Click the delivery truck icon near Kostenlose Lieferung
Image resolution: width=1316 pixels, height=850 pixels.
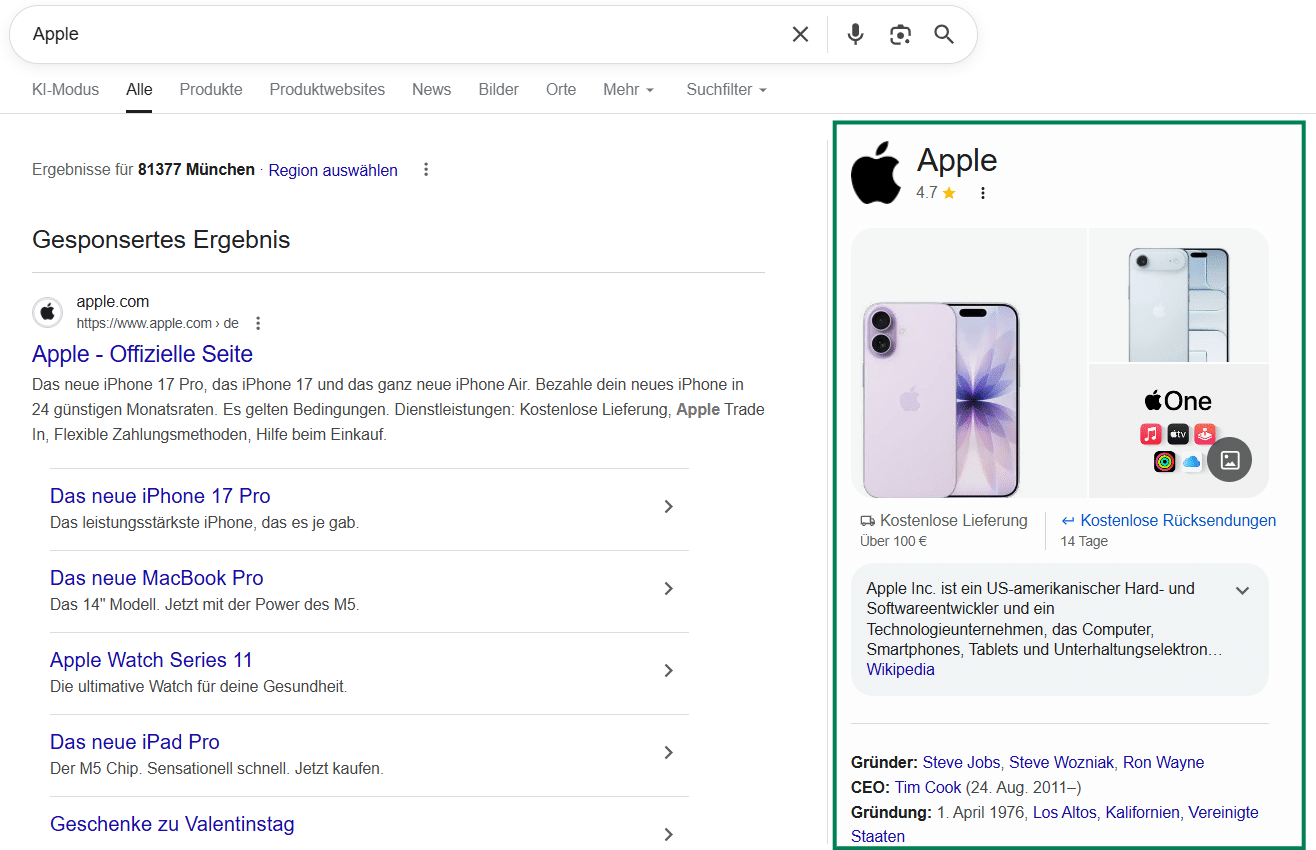coord(866,520)
